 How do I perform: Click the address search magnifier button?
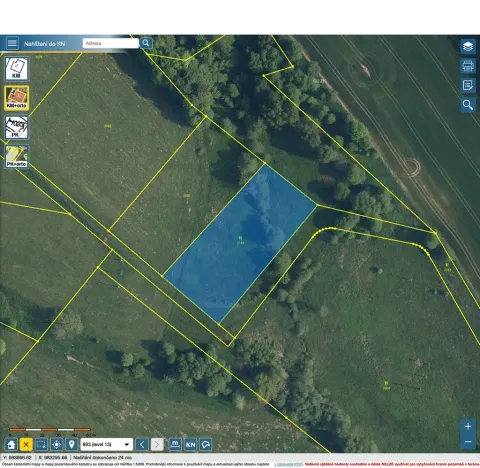click(x=146, y=43)
